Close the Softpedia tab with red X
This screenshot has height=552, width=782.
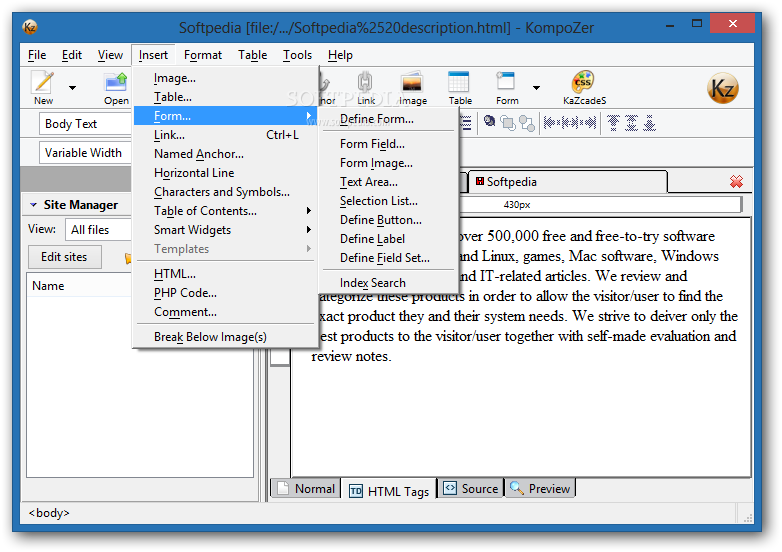coord(736,182)
